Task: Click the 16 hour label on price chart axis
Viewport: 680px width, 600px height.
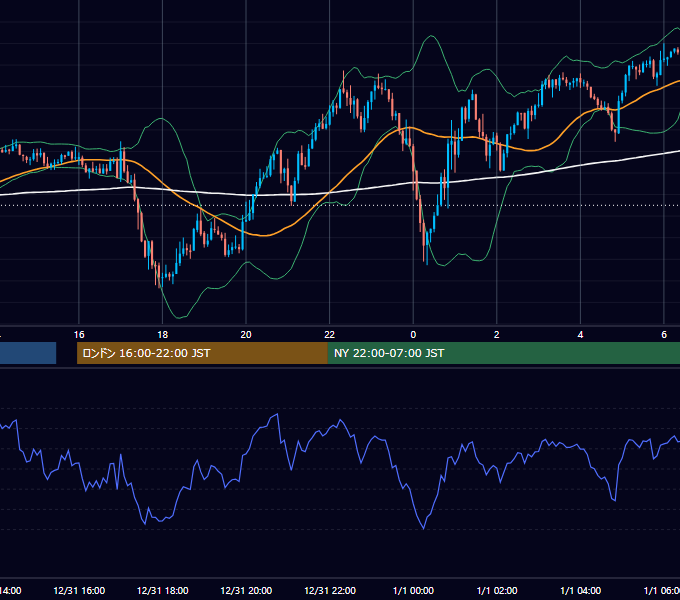Action: click(x=79, y=334)
